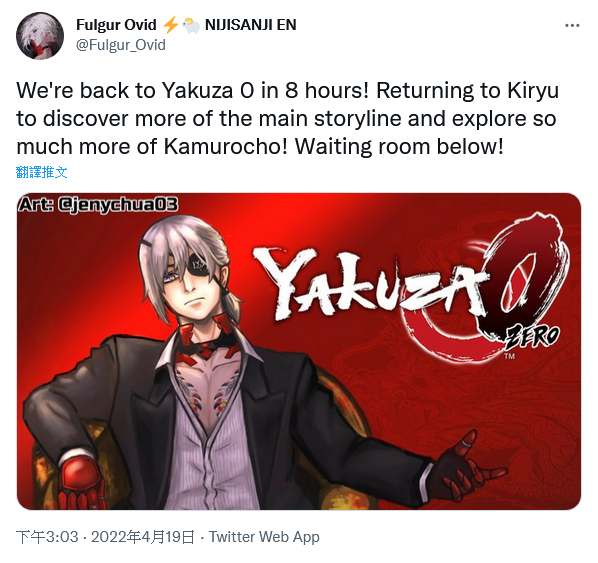Visit the @Fulgur_Ovid handle link
598x563 pixels.
pos(121,45)
